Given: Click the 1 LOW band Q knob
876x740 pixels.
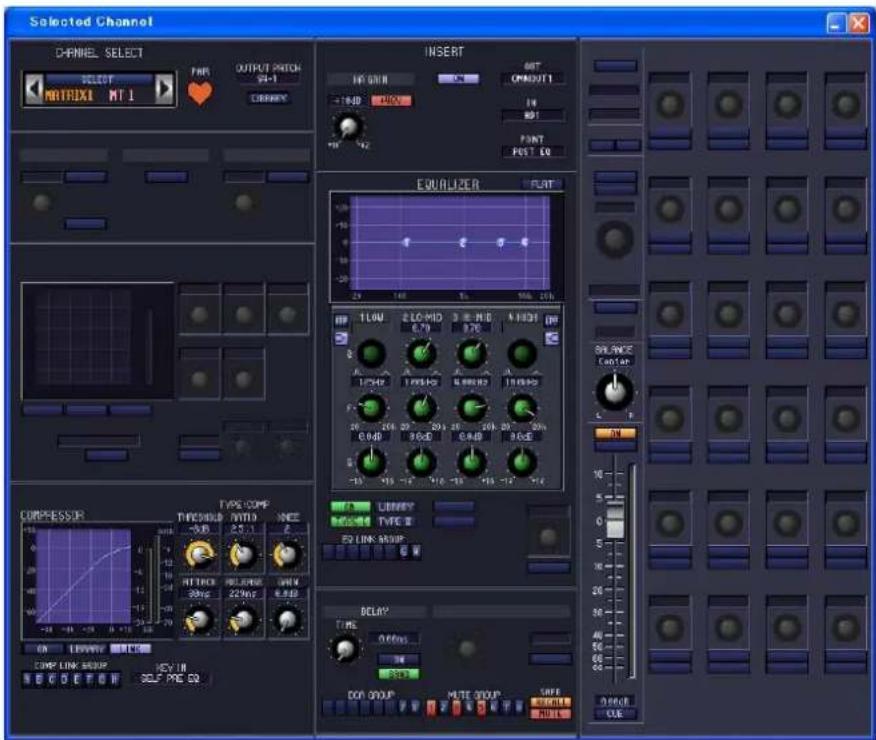Looking at the screenshot, I should pos(371,354).
